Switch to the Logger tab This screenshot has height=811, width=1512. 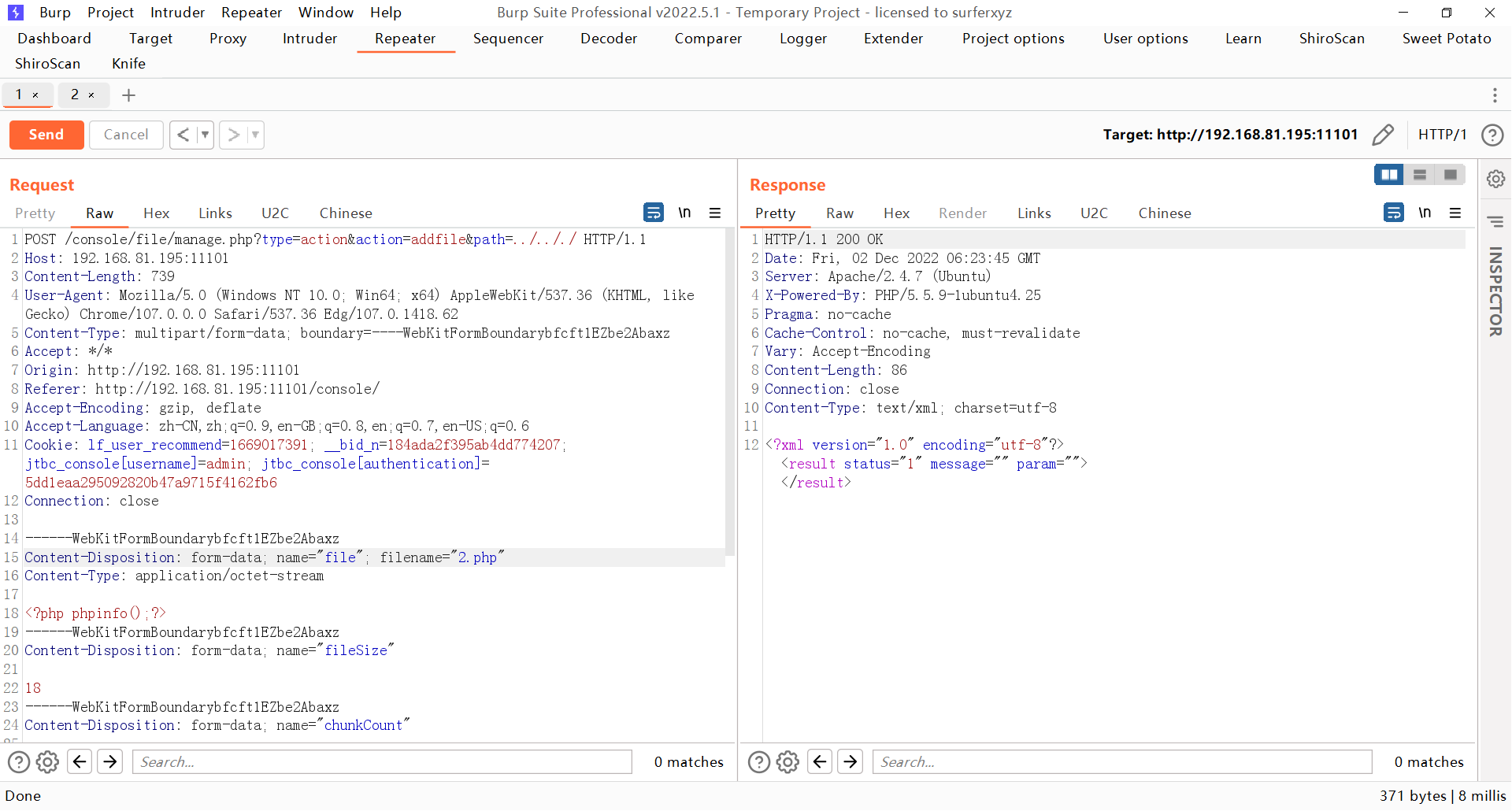click(x=803, y=39)
